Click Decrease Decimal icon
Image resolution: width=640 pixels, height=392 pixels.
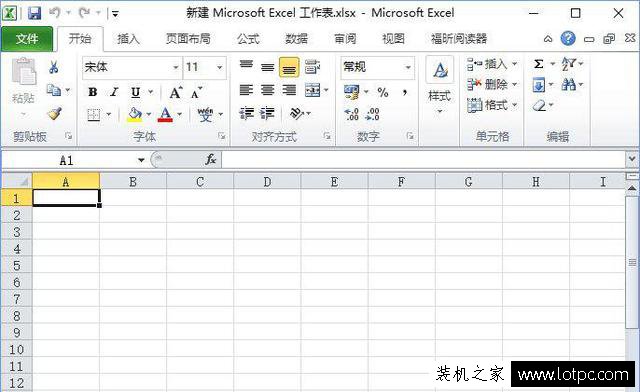coord(372,114)
